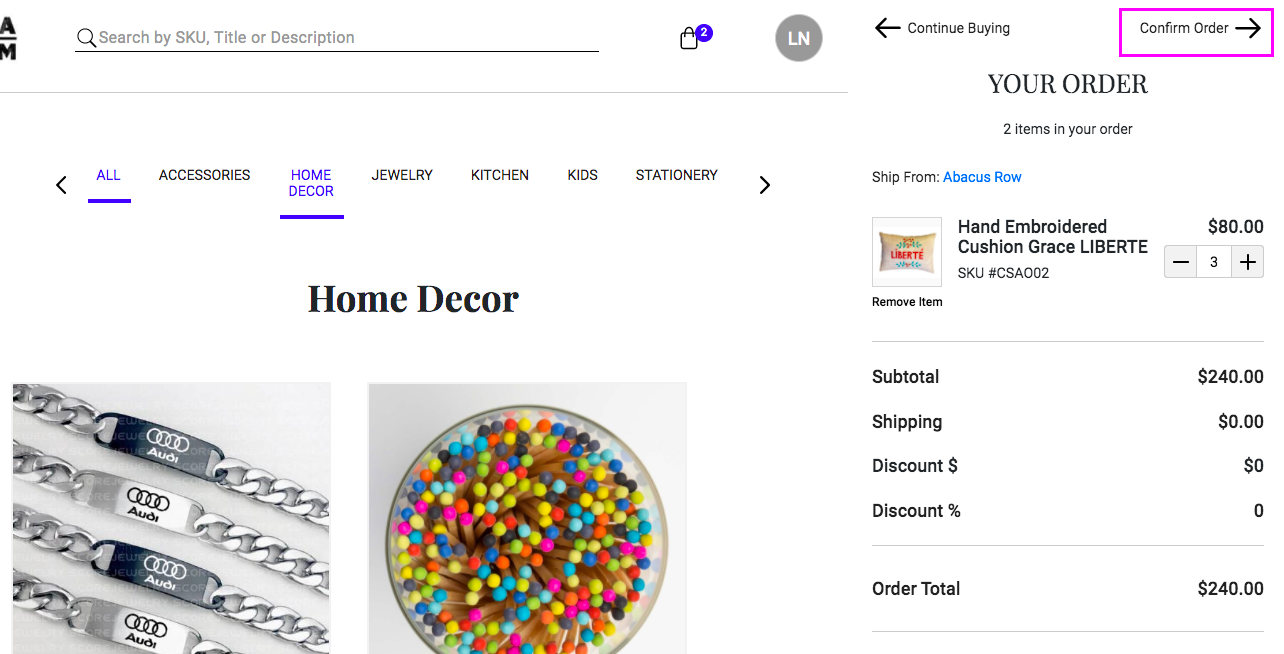1284x654 pixels.
Task: Click the LIBERTE cushion thumbnail in order
Action: coord(907,252)
